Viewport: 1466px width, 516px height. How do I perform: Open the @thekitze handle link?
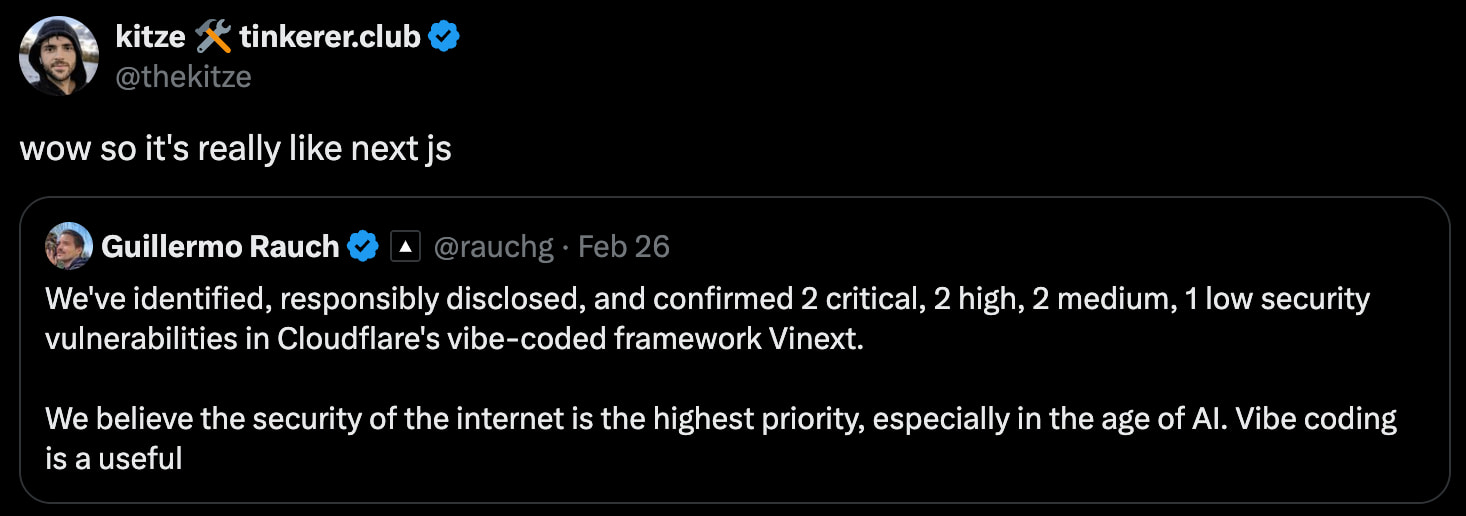(x=183, y=76)
